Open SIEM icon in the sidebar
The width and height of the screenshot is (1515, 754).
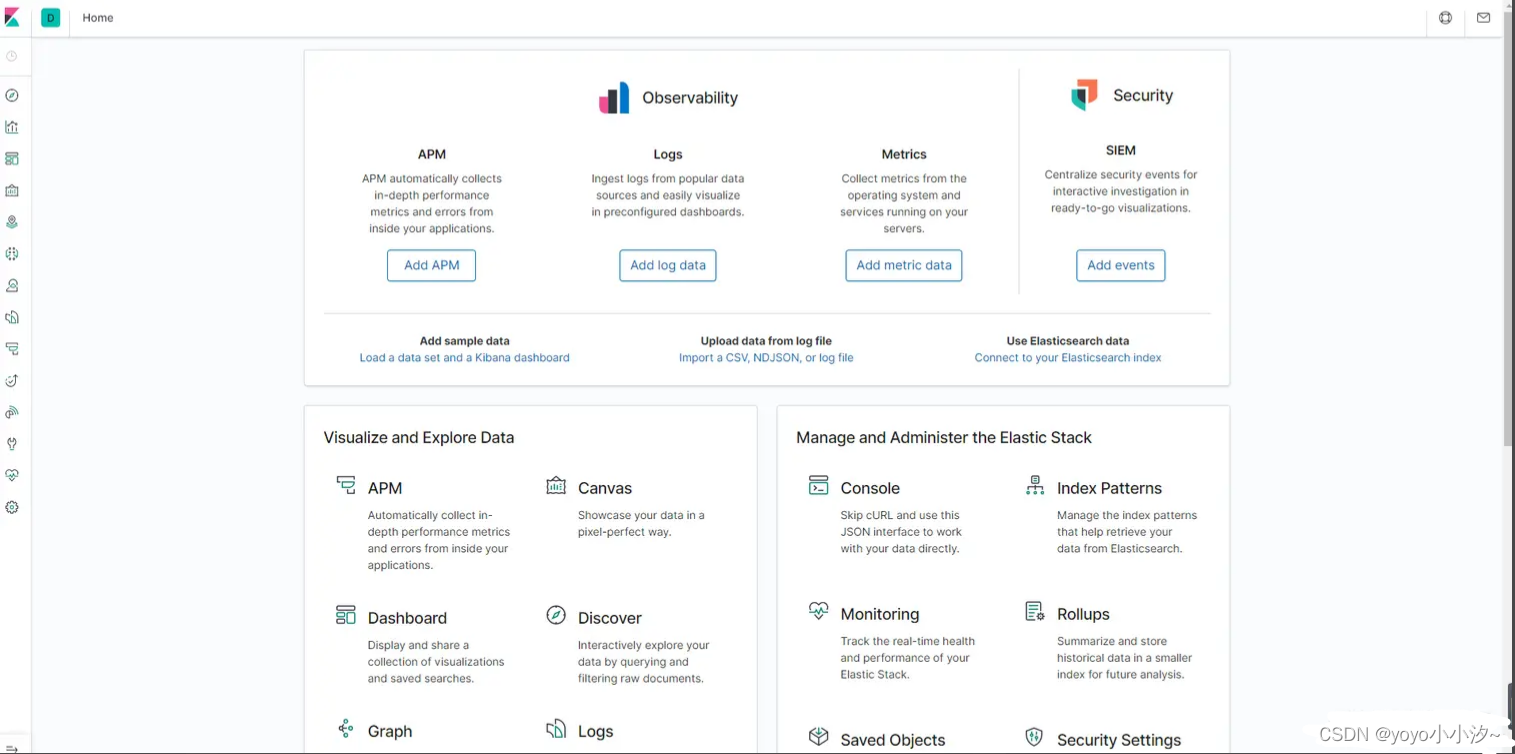[x=12, y=412]
